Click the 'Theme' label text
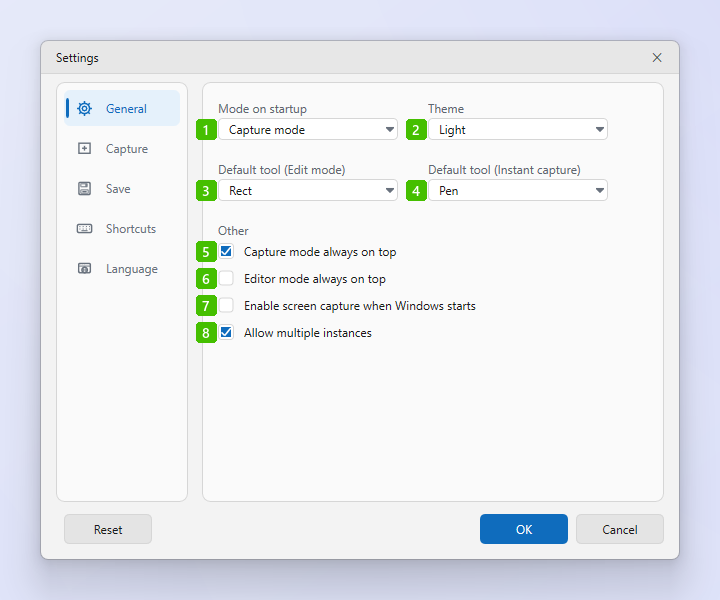The height and width of the screenshot is (600, 720). 446,109
